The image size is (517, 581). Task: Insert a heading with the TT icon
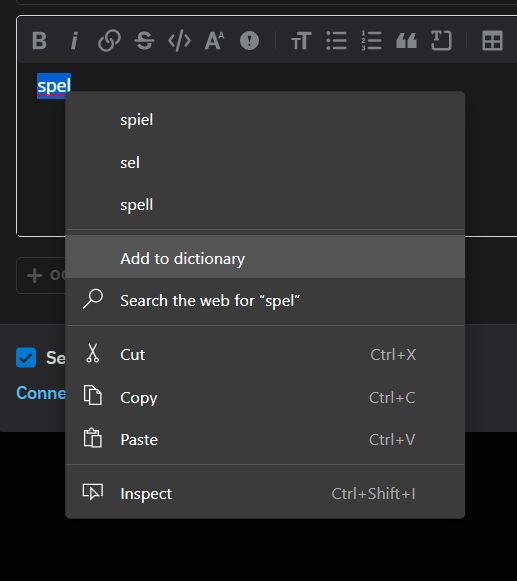[301, 40]
